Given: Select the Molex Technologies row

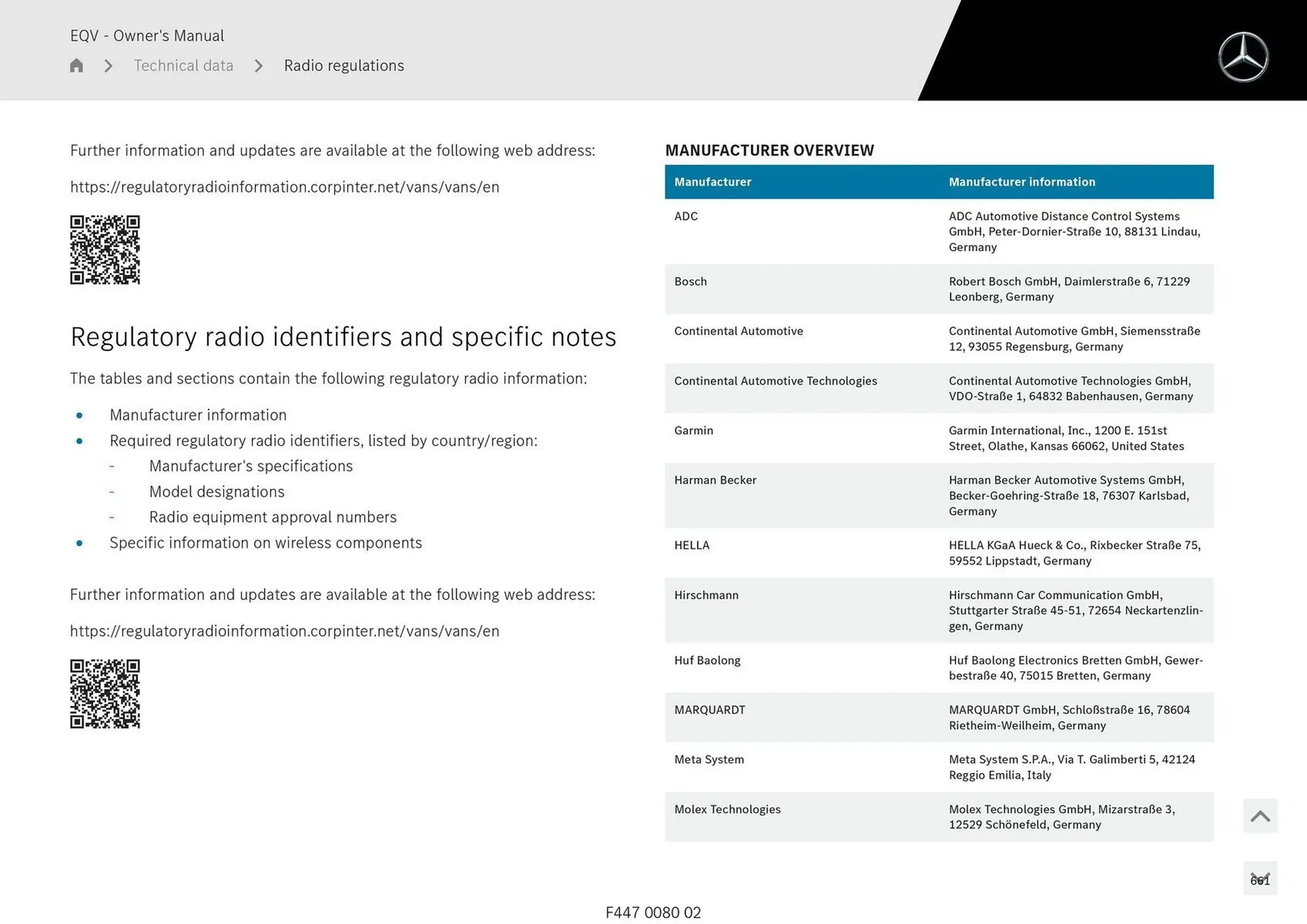Looking at the screenshot, I should pyautogui.click(x=938, y=816).
